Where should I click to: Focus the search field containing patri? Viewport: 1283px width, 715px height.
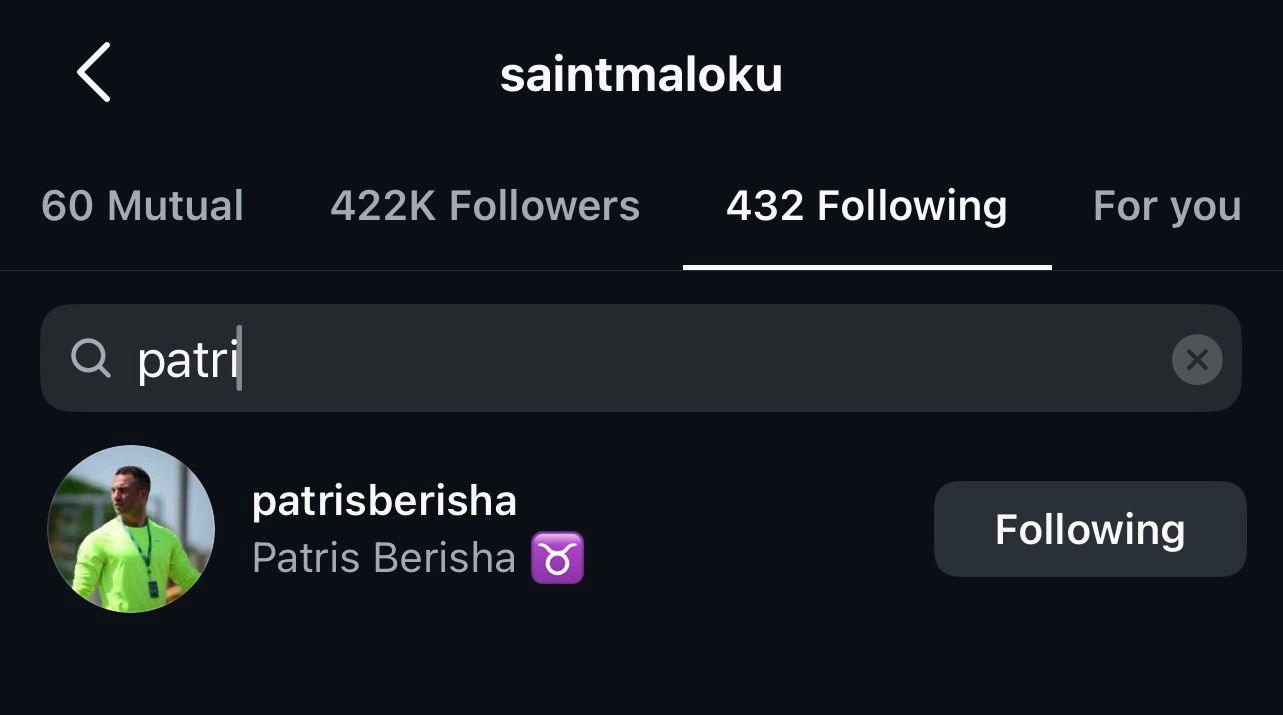coord(641,358)
